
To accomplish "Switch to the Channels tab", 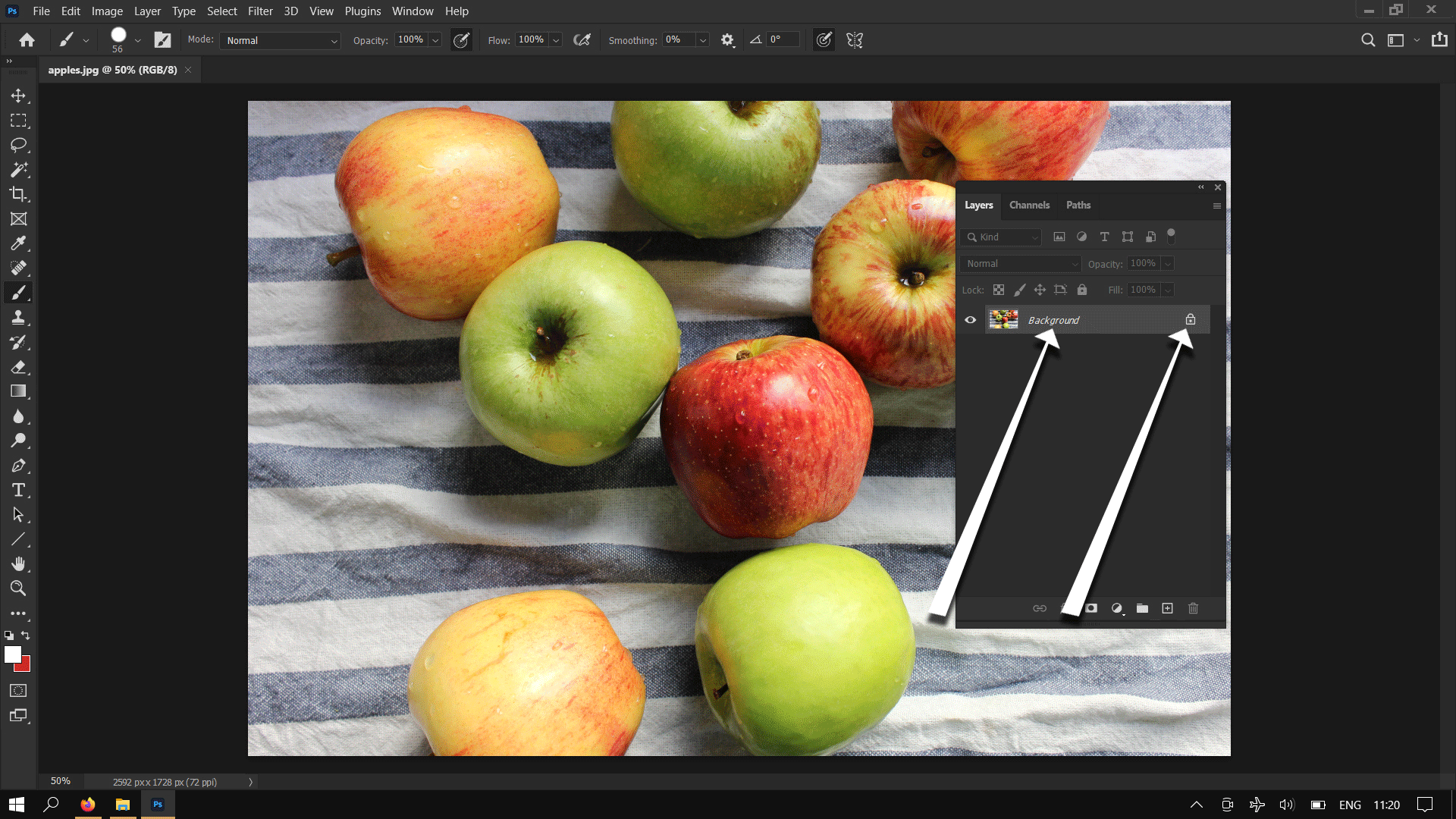I will [x=1029, y=206].
